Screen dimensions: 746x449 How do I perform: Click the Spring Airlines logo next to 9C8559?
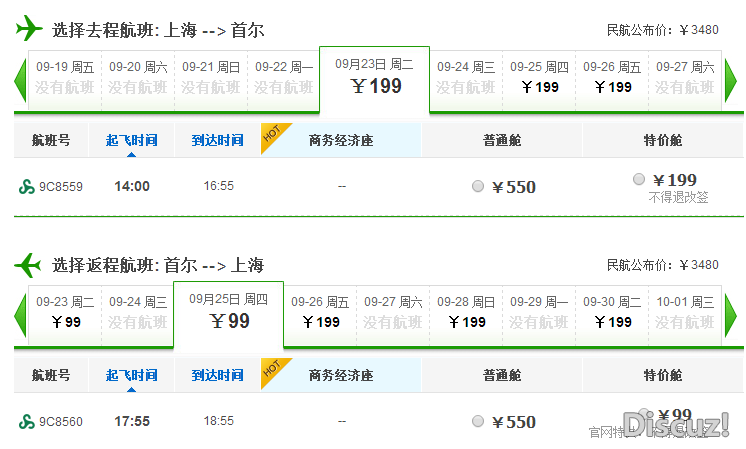tap(27, 186)
